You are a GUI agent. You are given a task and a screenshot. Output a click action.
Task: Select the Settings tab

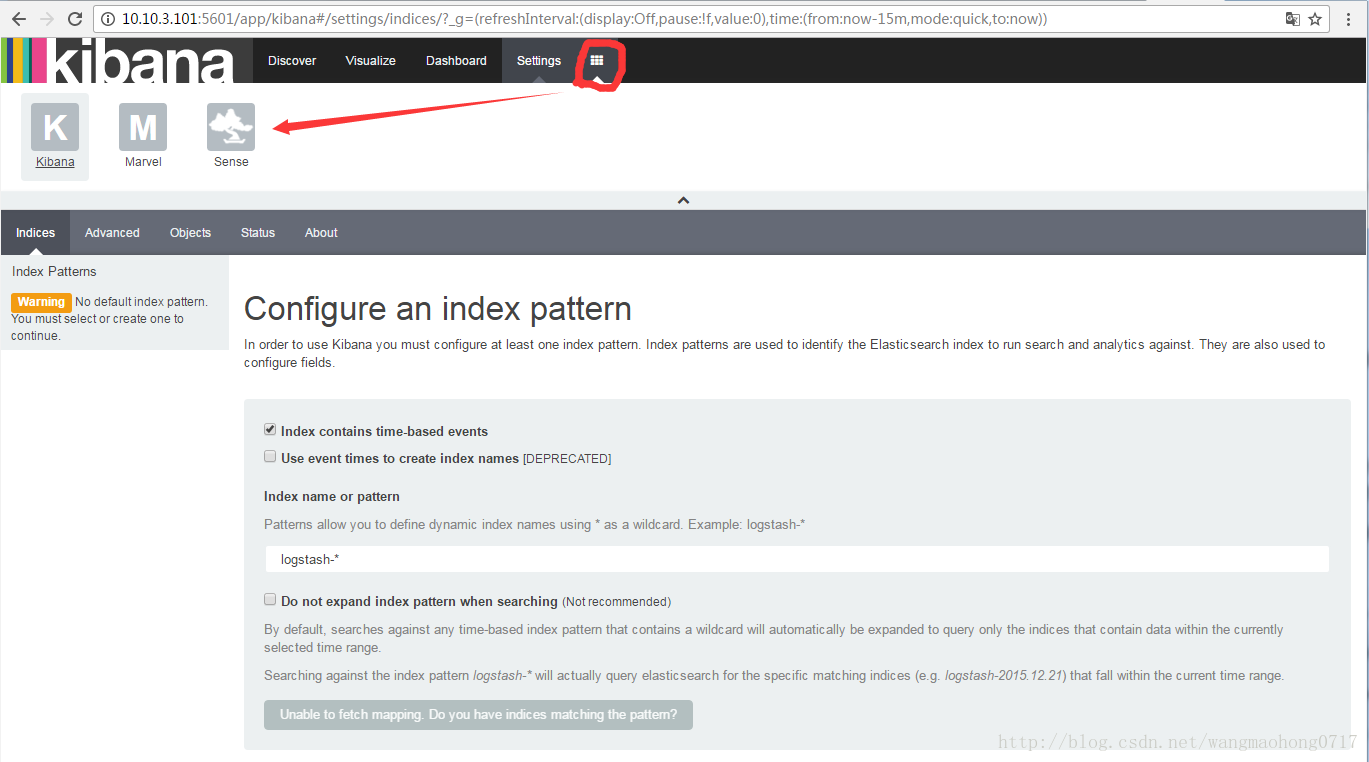point(539,61)
